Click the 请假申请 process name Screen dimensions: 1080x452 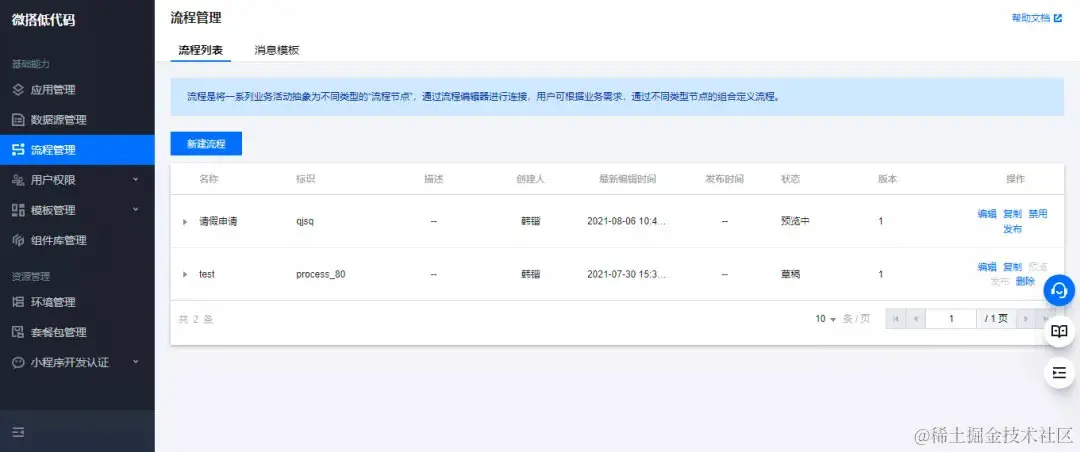(218, 222)
